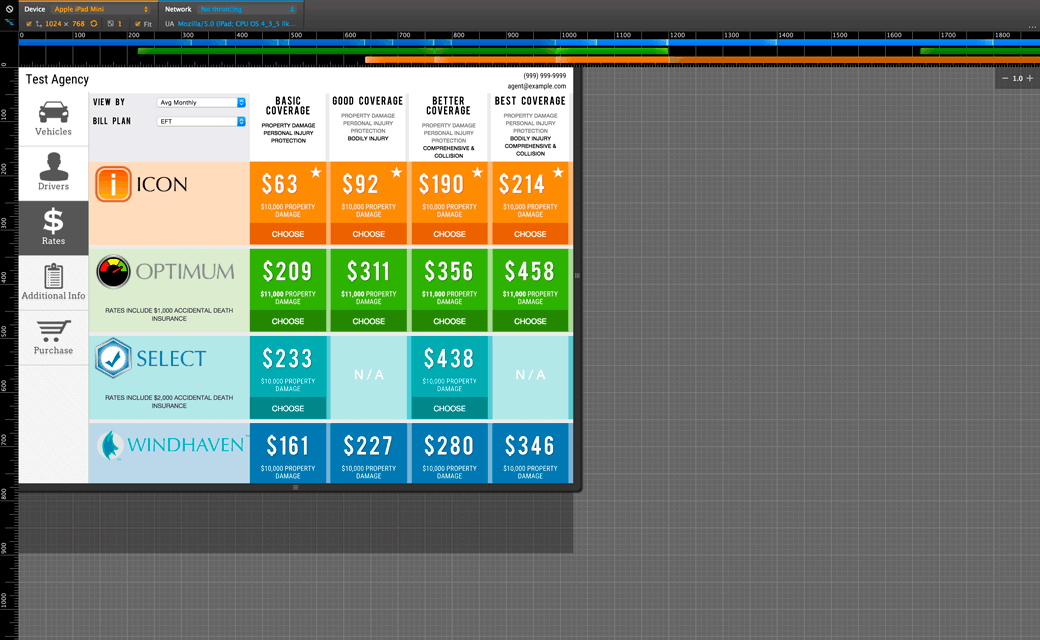The height and width of the screenshot is (640, 1040).
Task: Click the green media query bar
Action: (403, 50)
